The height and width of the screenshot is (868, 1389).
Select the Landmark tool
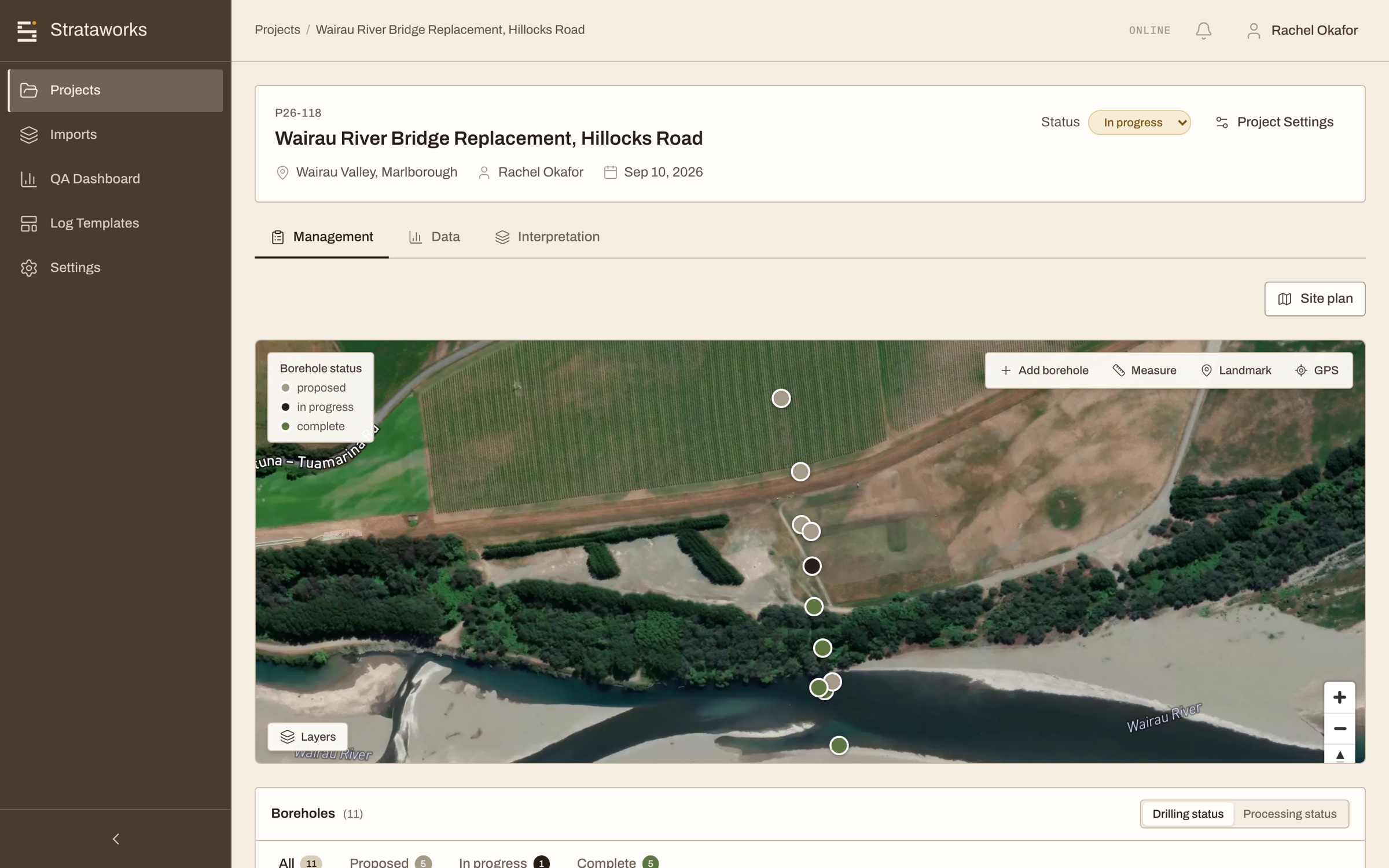1236,371
